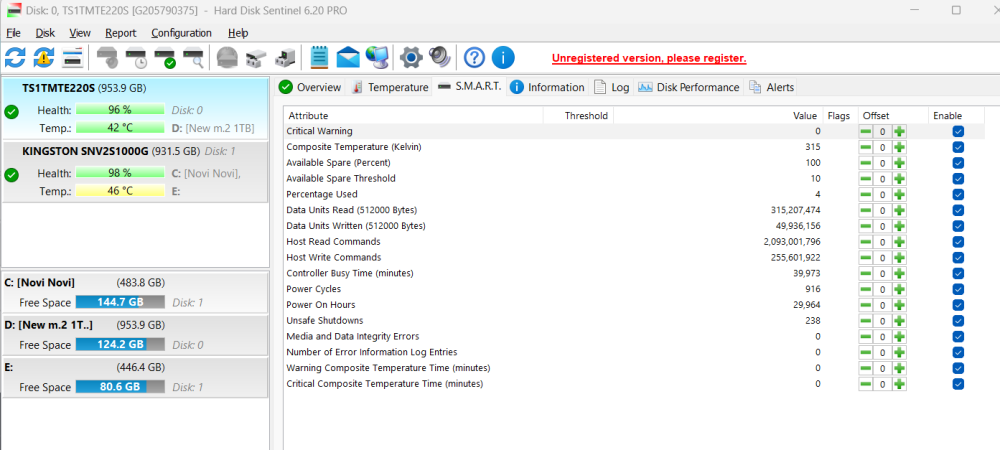Screen dimensions: 1000x450
Task: Click plus offset button for Percentage Used
Action: coord(899,194)
